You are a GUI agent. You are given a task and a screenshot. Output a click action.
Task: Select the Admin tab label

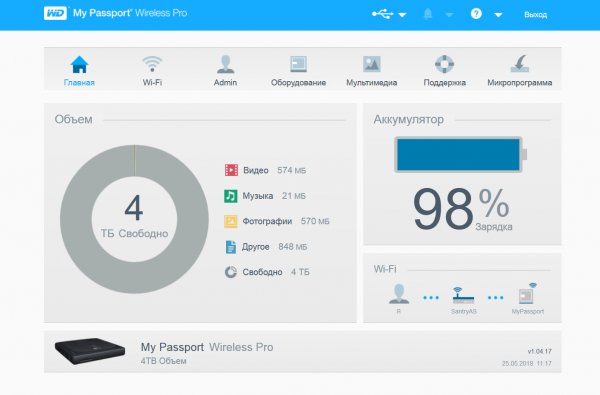(225, 83)
